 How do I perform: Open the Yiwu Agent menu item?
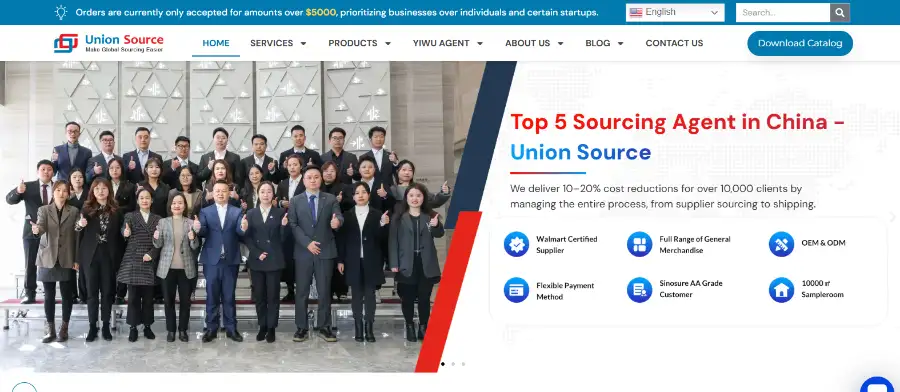[x=441, y=43]
